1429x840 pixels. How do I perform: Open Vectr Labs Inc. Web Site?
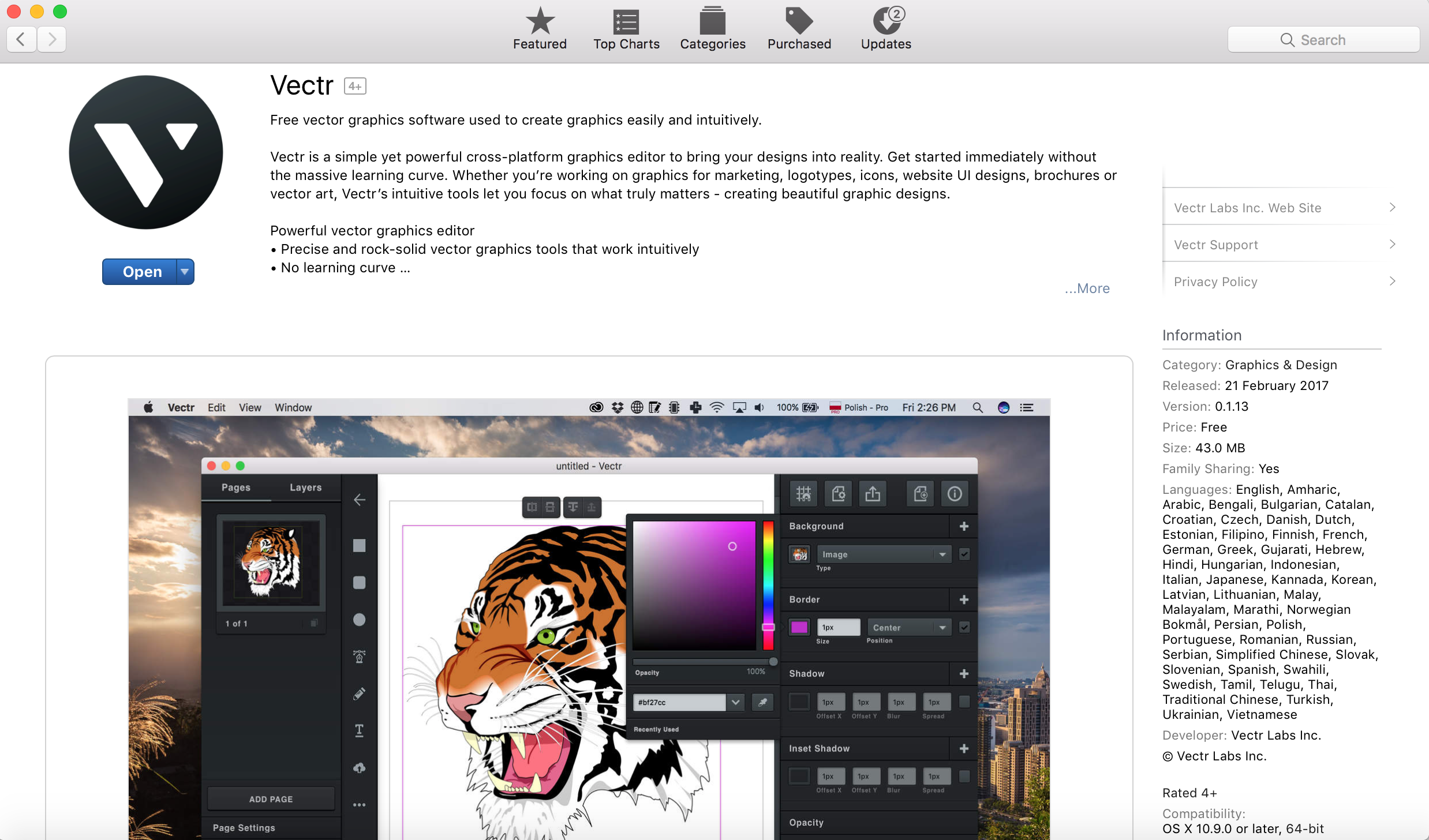pos(1281,207)
